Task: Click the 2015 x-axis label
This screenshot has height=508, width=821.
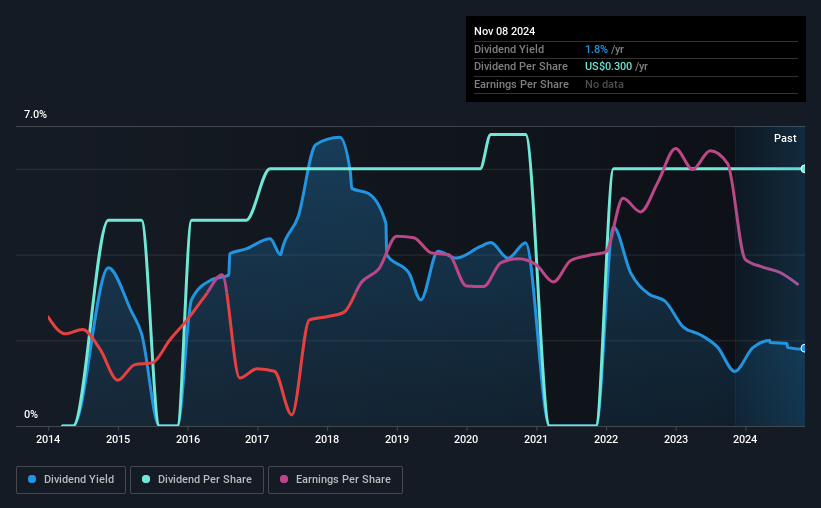Action: [118, 439]
